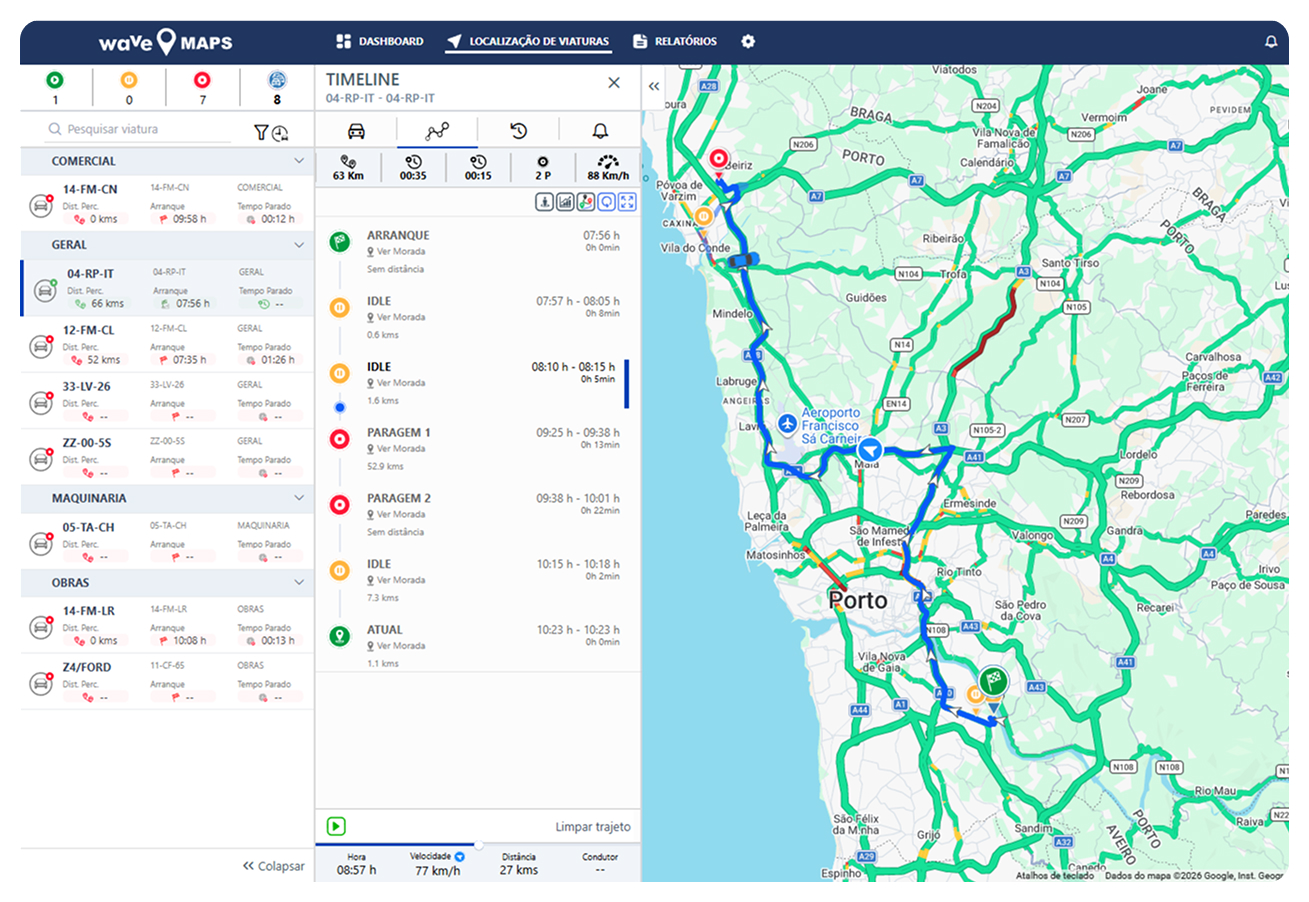Toggle the green moving vehicles status filter
The width and height of the screenshot is (1309, 902).
[x=55, y=81]
